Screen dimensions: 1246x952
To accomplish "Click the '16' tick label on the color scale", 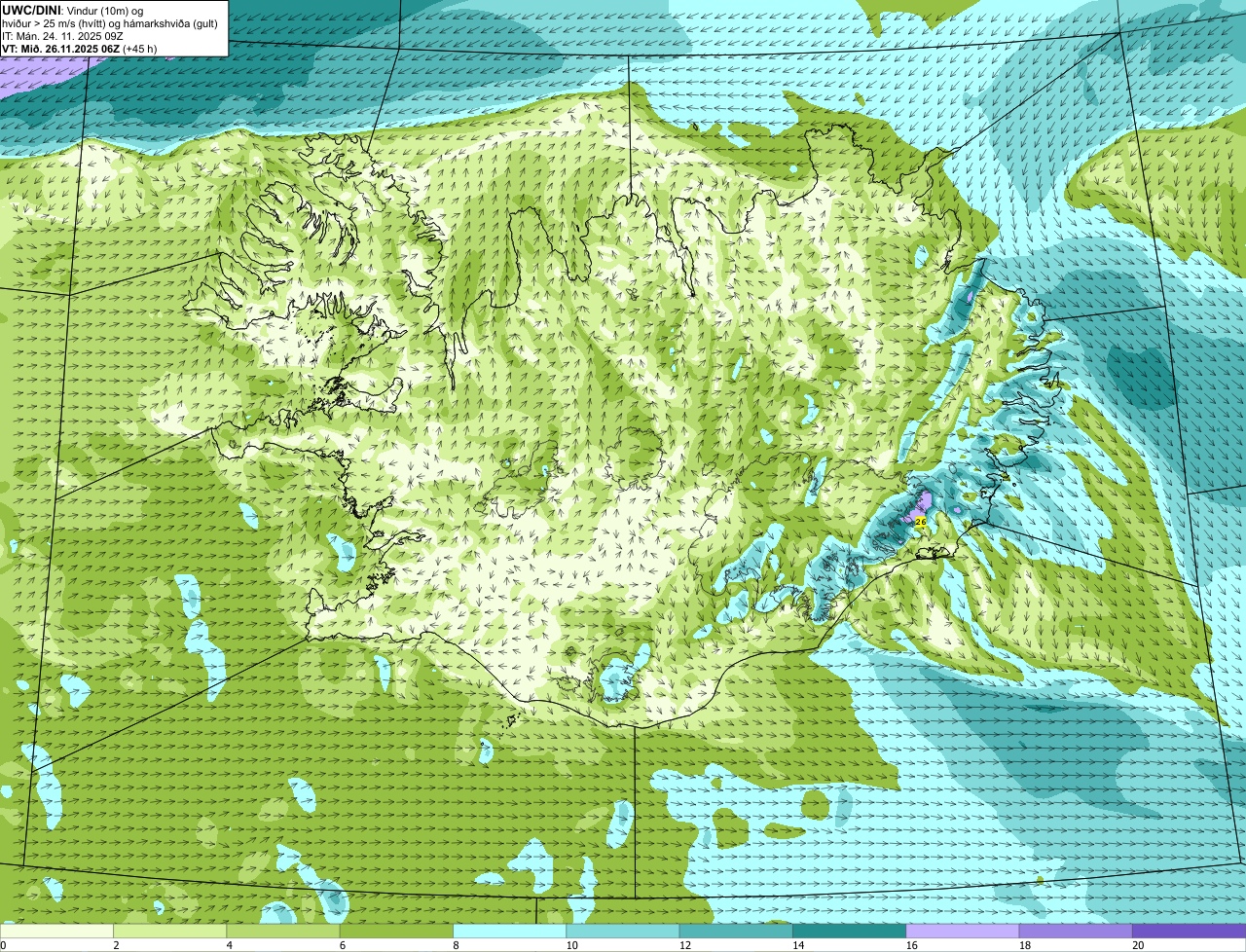I will (912, 945).
